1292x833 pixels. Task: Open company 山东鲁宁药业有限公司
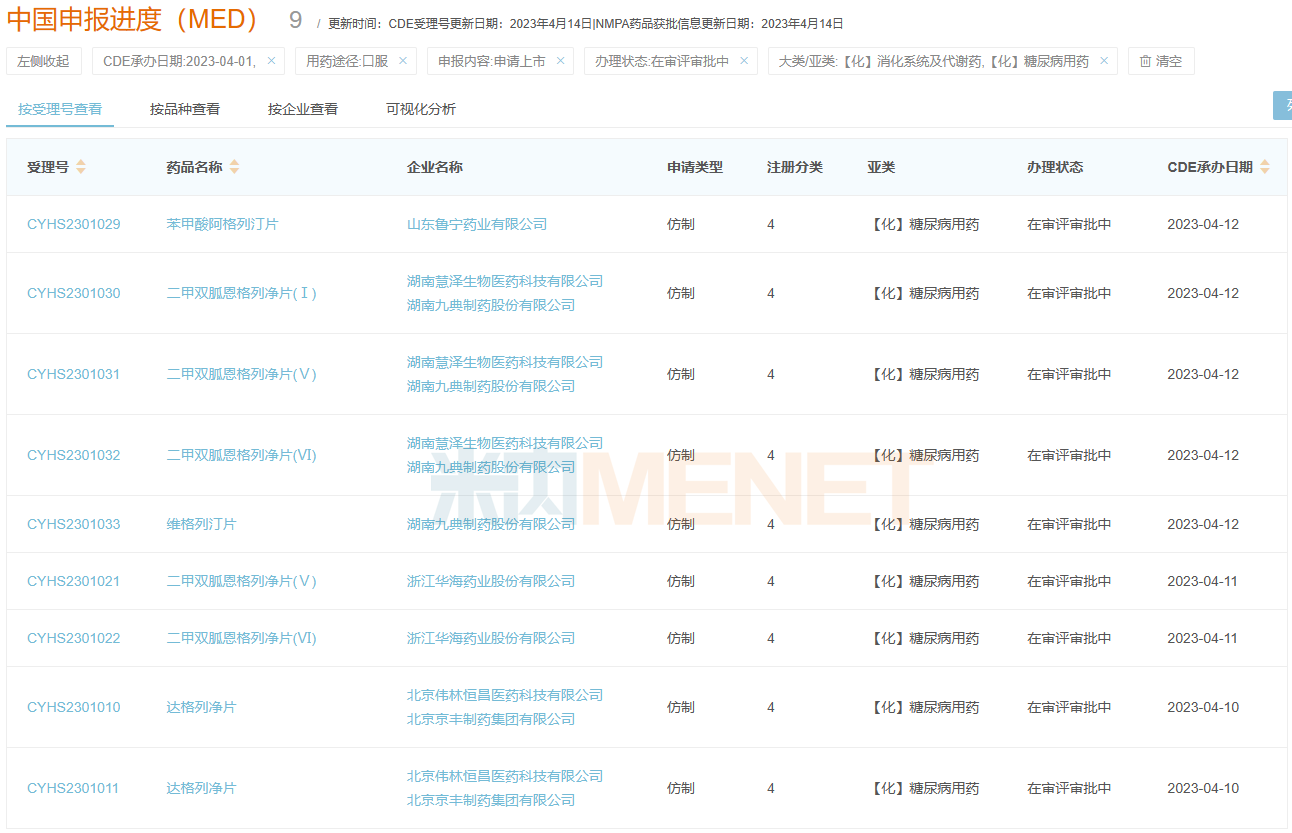pyautogui.click(x=477, y=224)
